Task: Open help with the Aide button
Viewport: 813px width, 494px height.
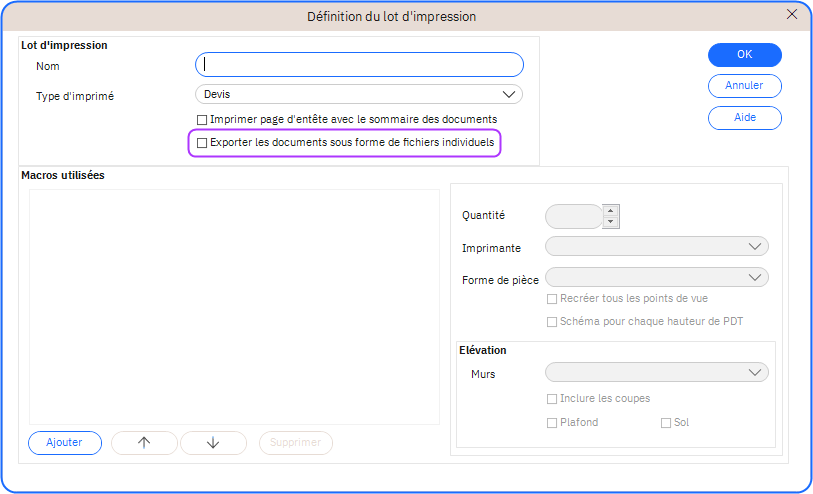Action: tap(744, 118)
